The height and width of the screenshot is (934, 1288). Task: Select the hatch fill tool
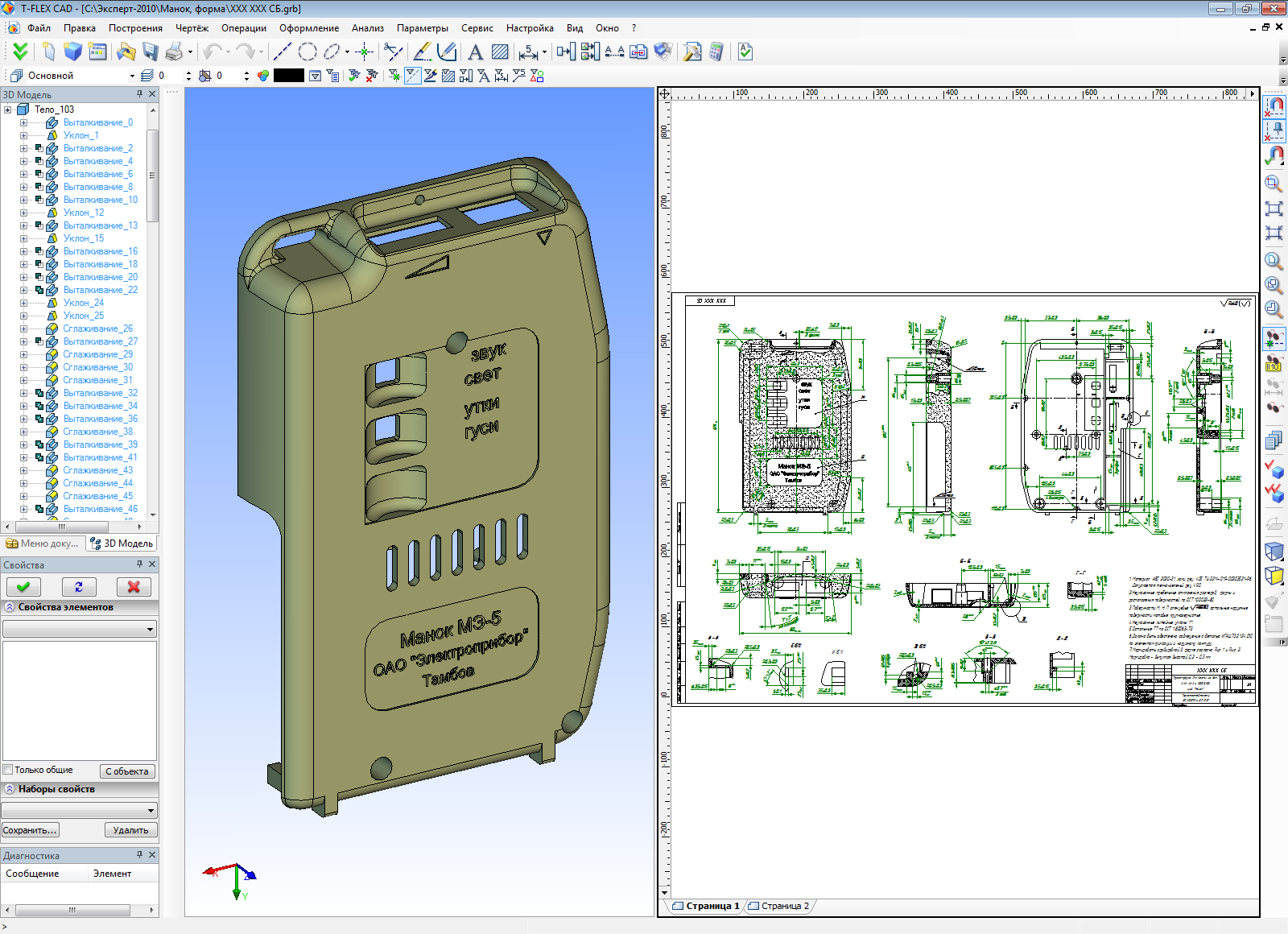pyautogui.click(x=500, y=52)
